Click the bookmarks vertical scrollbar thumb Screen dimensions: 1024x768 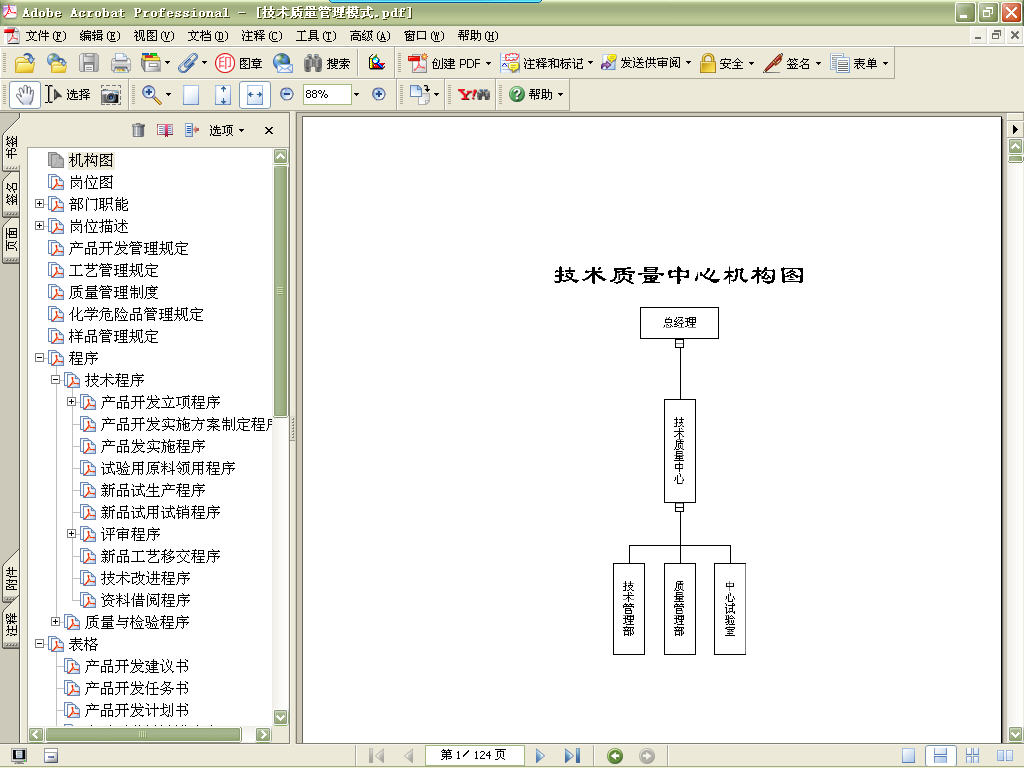(281, 291)
